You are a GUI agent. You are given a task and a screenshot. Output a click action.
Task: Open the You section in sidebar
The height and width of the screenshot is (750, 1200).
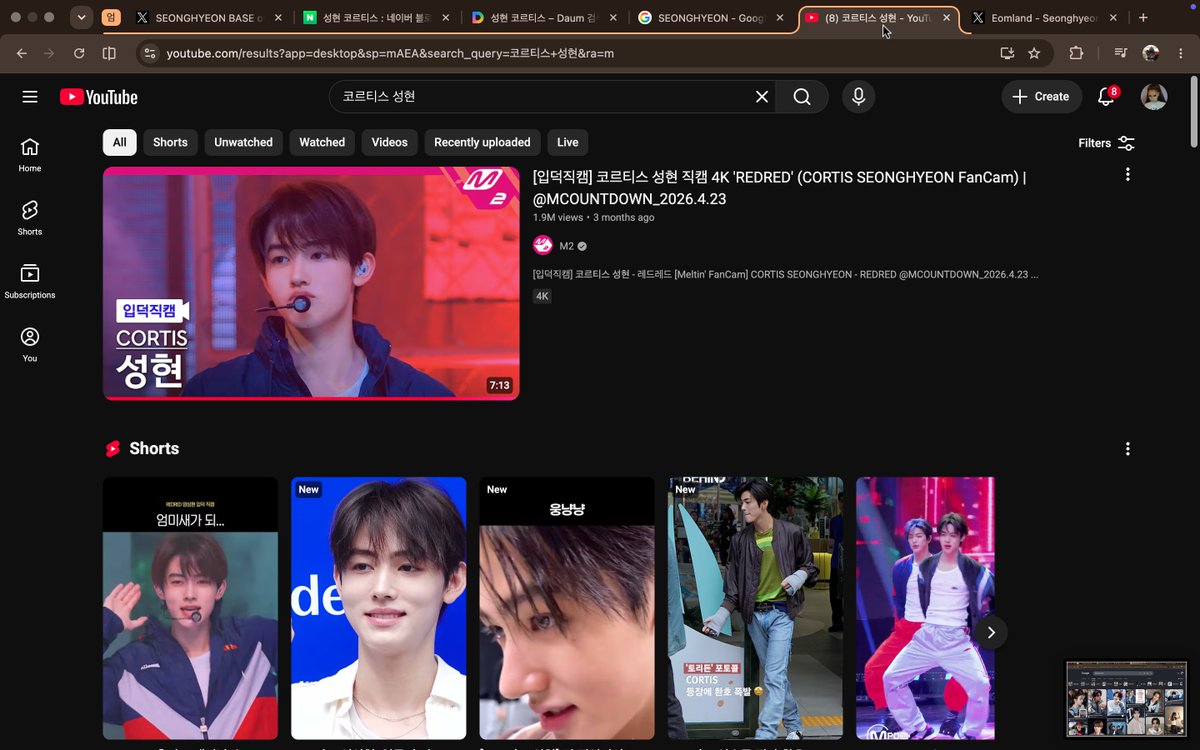(x=30, y=345)
